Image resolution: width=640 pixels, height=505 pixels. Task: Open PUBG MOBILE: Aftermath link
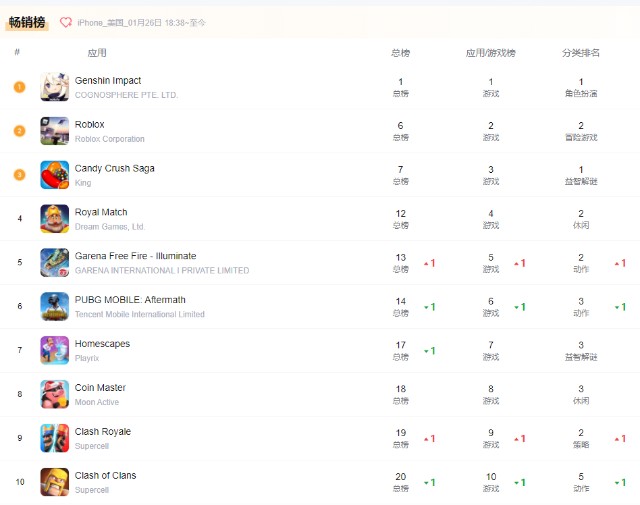click(x=130, y=300)
